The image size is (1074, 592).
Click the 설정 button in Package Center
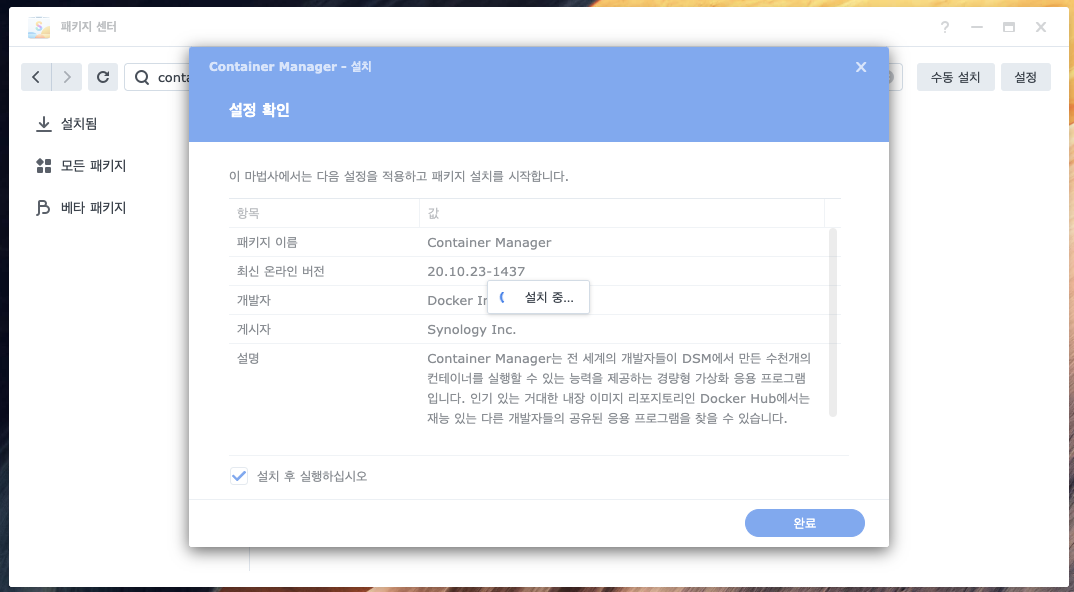pos(1025,77)
